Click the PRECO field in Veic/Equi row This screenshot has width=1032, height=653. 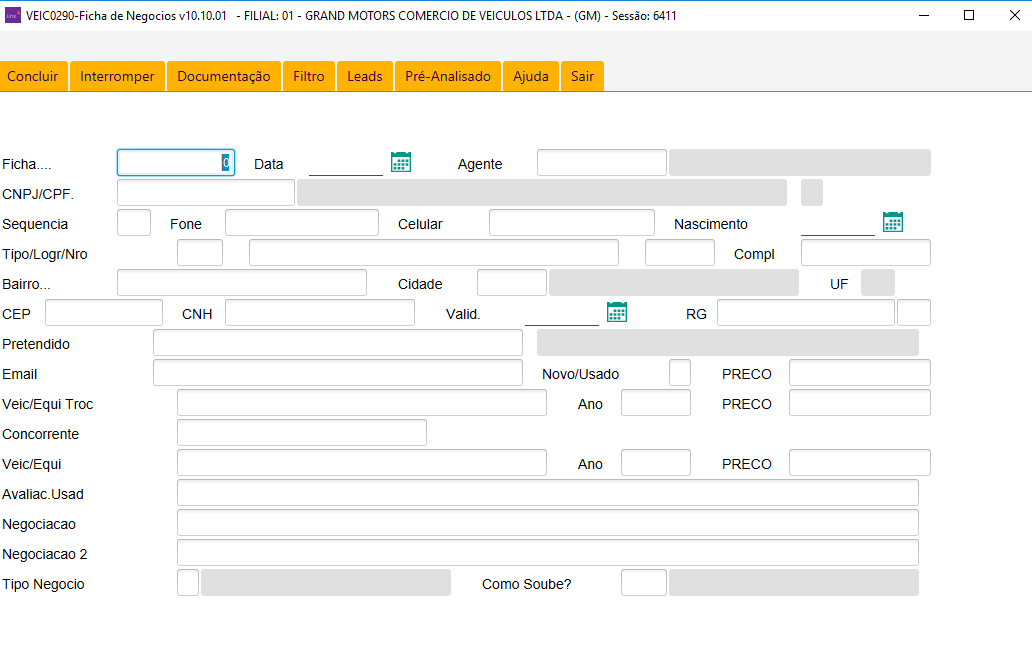click(x=860, y=463)
